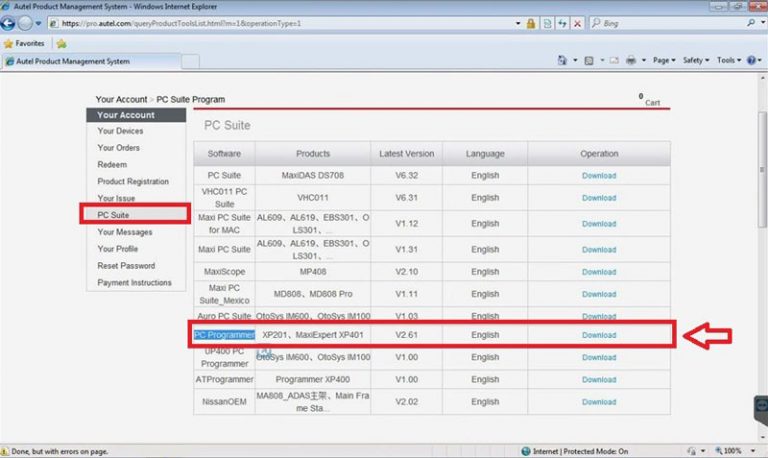
Task: Open Your Issue in sidebar
Action: (116, 198)
